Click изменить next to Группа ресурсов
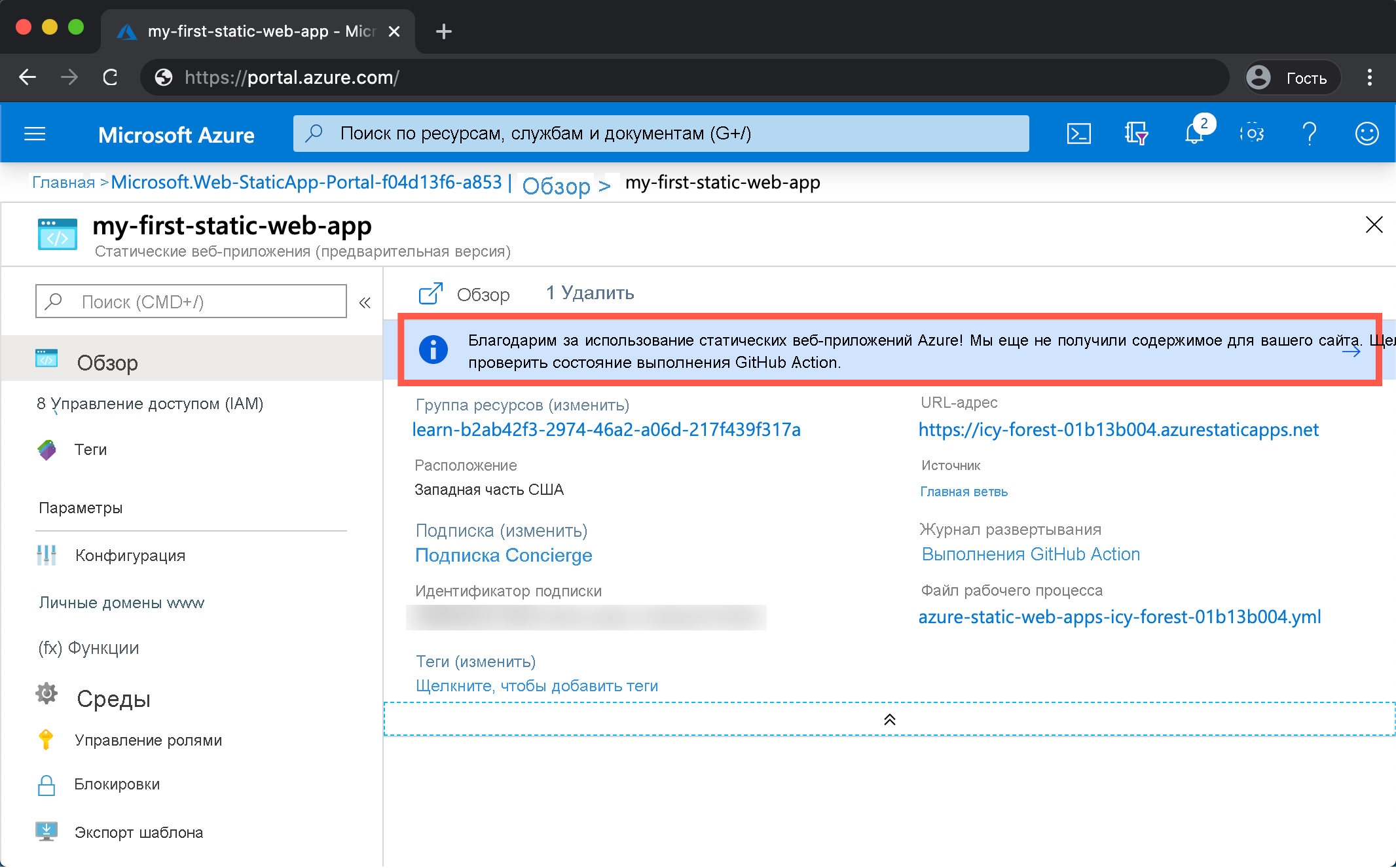Viewport: 1396px width, 868px height. pos(589,405)
